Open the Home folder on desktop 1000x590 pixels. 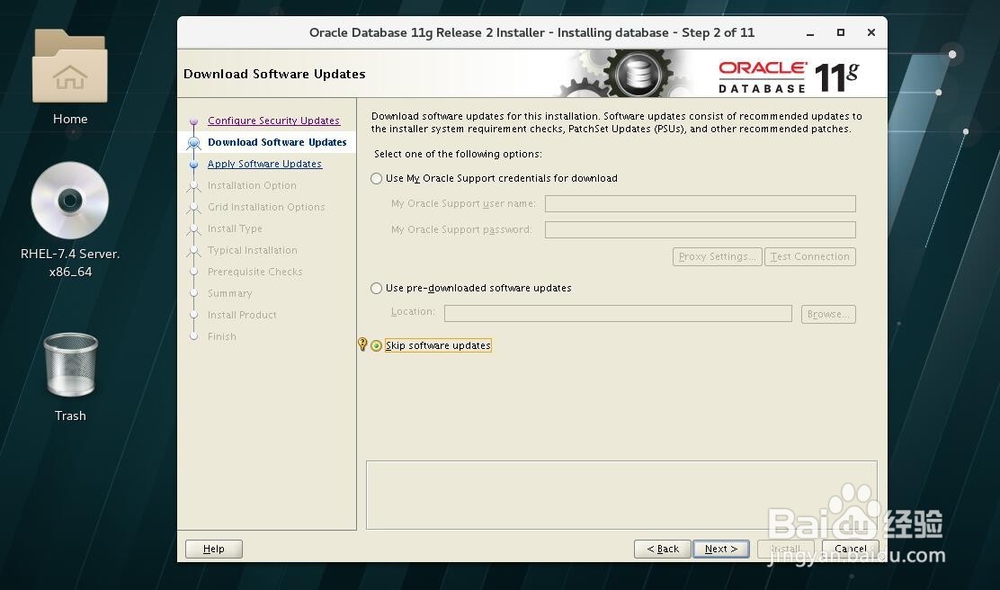(69, 75)
